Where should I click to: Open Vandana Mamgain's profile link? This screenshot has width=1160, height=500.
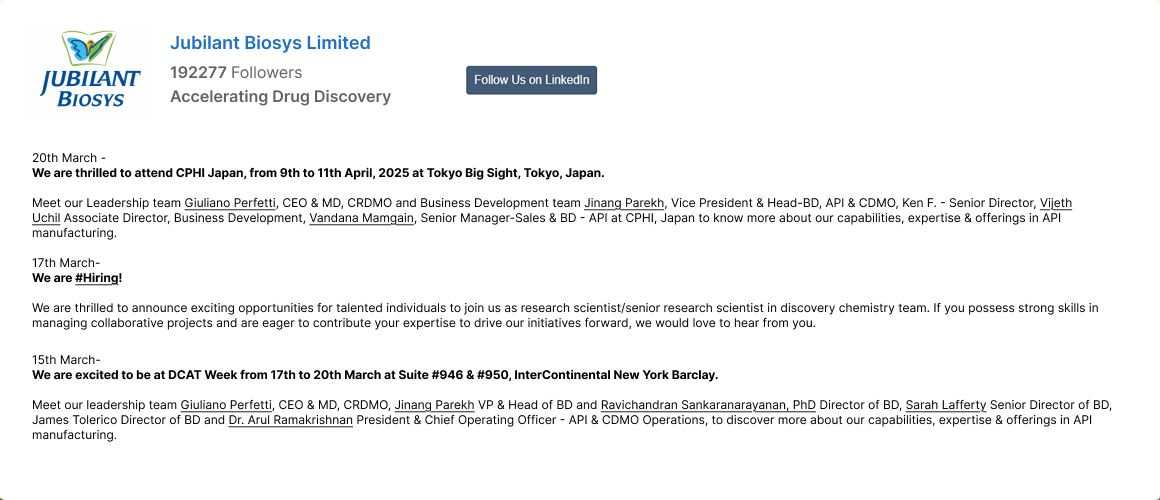pos(362,217)
